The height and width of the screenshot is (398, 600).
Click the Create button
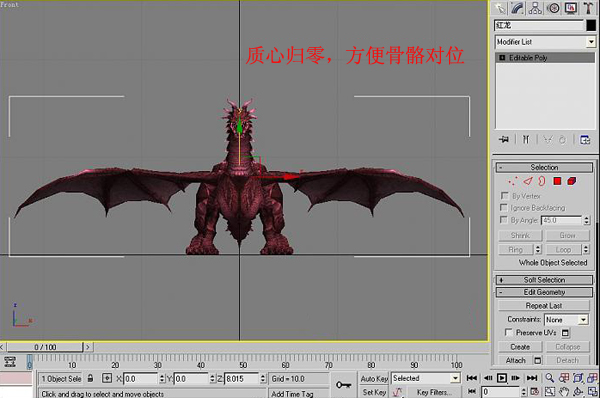tap(520, 347)
